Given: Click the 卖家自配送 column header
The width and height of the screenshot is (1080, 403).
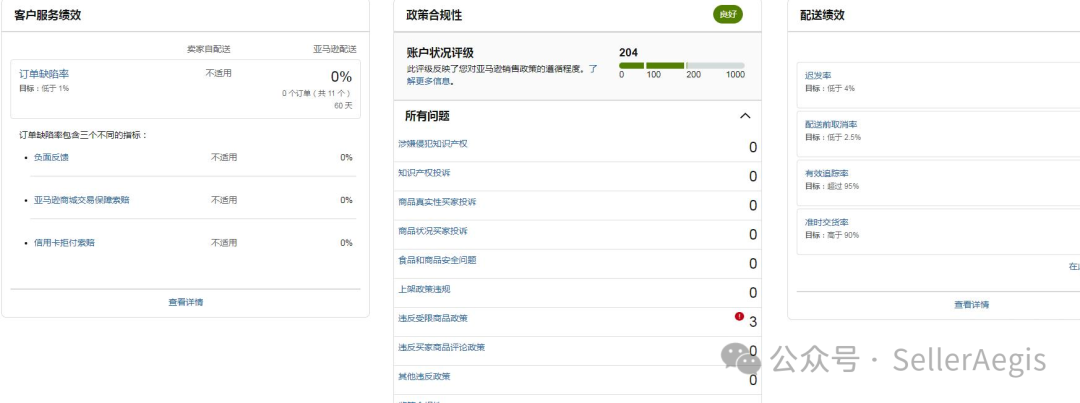Looking at the screenshot, I should point(209,50).
